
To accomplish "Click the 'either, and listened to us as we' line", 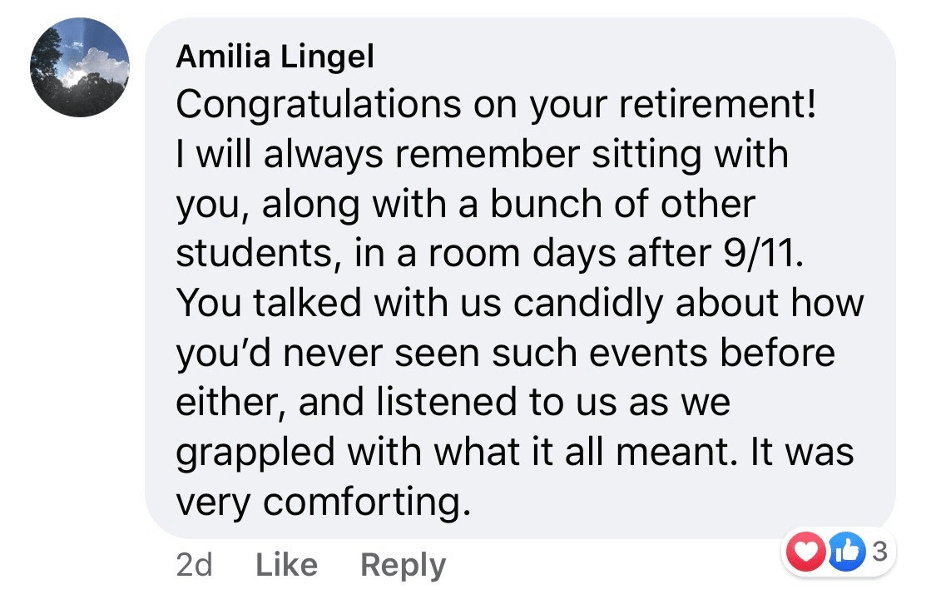I will pyautogui.click(x=453, y=403).
